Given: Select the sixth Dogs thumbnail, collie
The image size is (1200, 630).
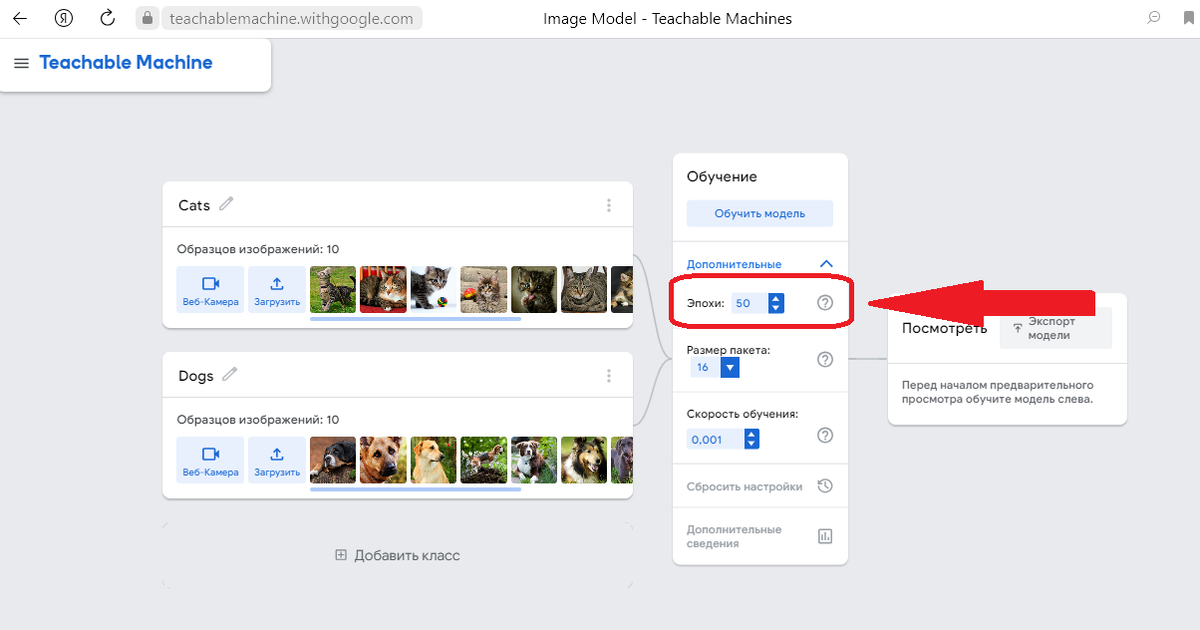Looking at the screenshot, I should tap(584, 461).
